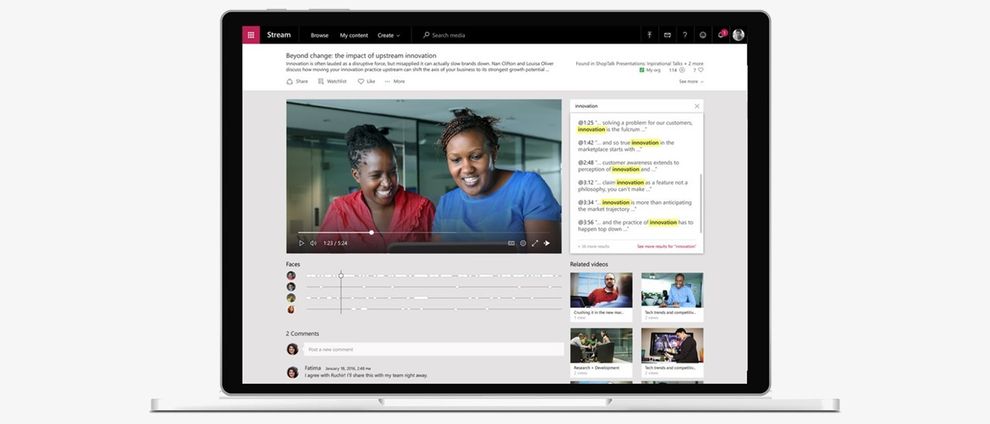Select the third face avatar in Faces
990x424 pixels.
(x=291, y=298)
